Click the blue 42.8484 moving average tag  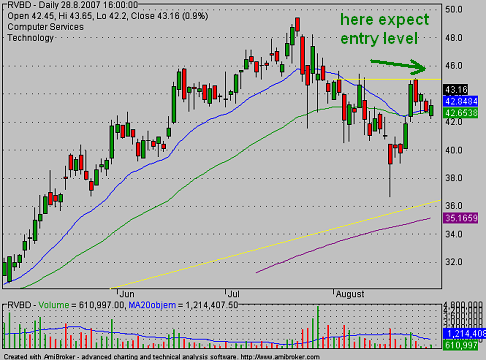[461, 101]
